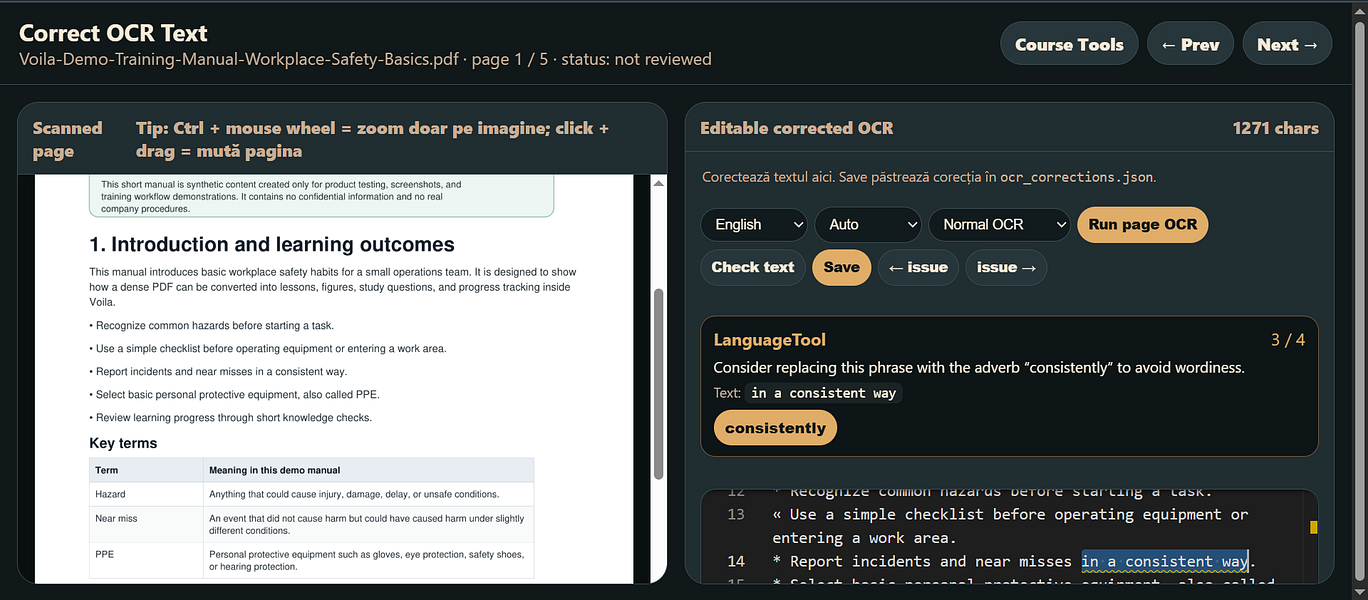Click 'Personal protective equipment such as gloves' cell

coord(366,560)
